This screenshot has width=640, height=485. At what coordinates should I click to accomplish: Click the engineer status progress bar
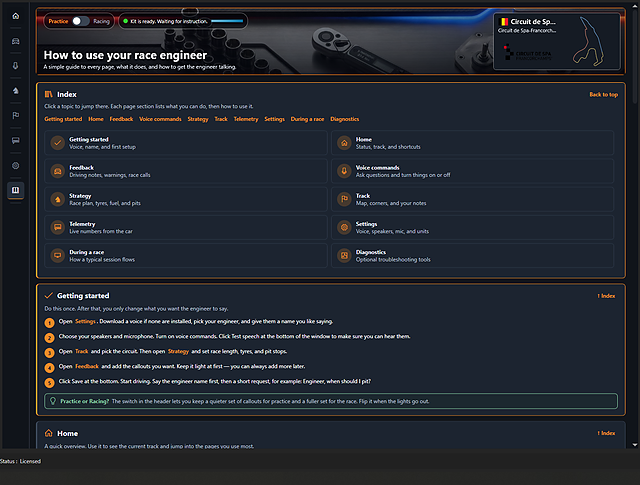coord(227,21)
